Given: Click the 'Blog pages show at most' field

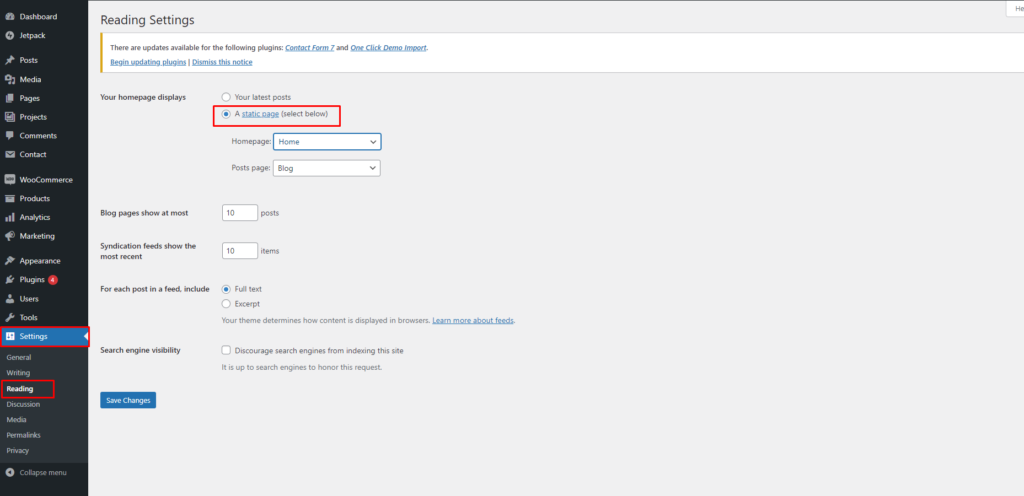Looking at the screenshot, I should [x=239, y=213].
